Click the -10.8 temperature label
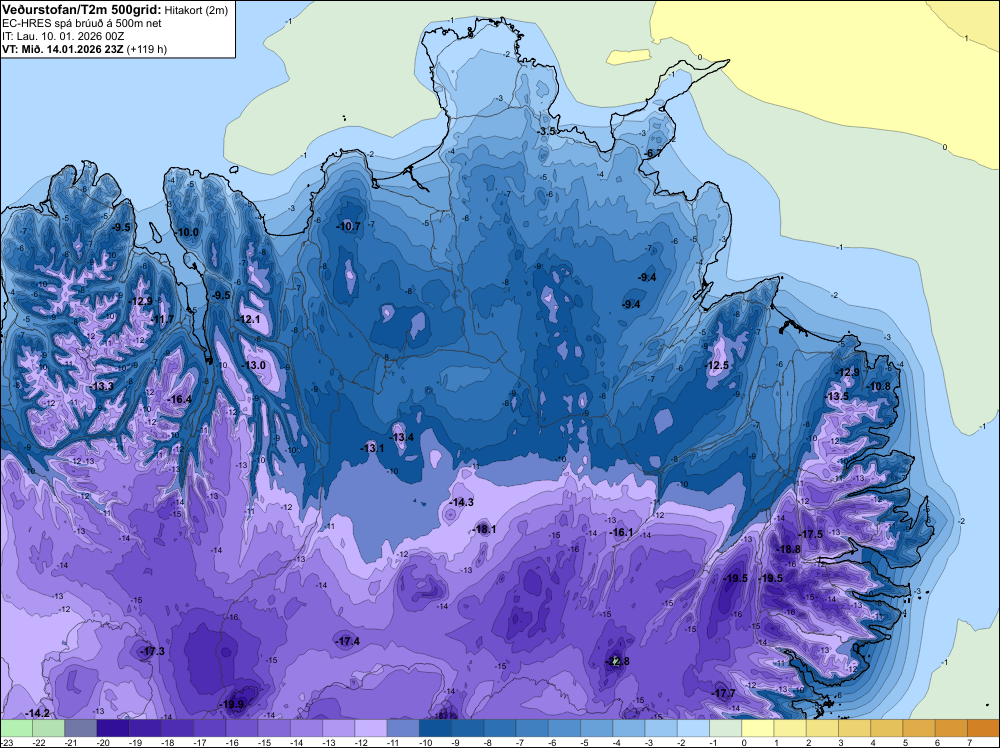 coord(879,386)
